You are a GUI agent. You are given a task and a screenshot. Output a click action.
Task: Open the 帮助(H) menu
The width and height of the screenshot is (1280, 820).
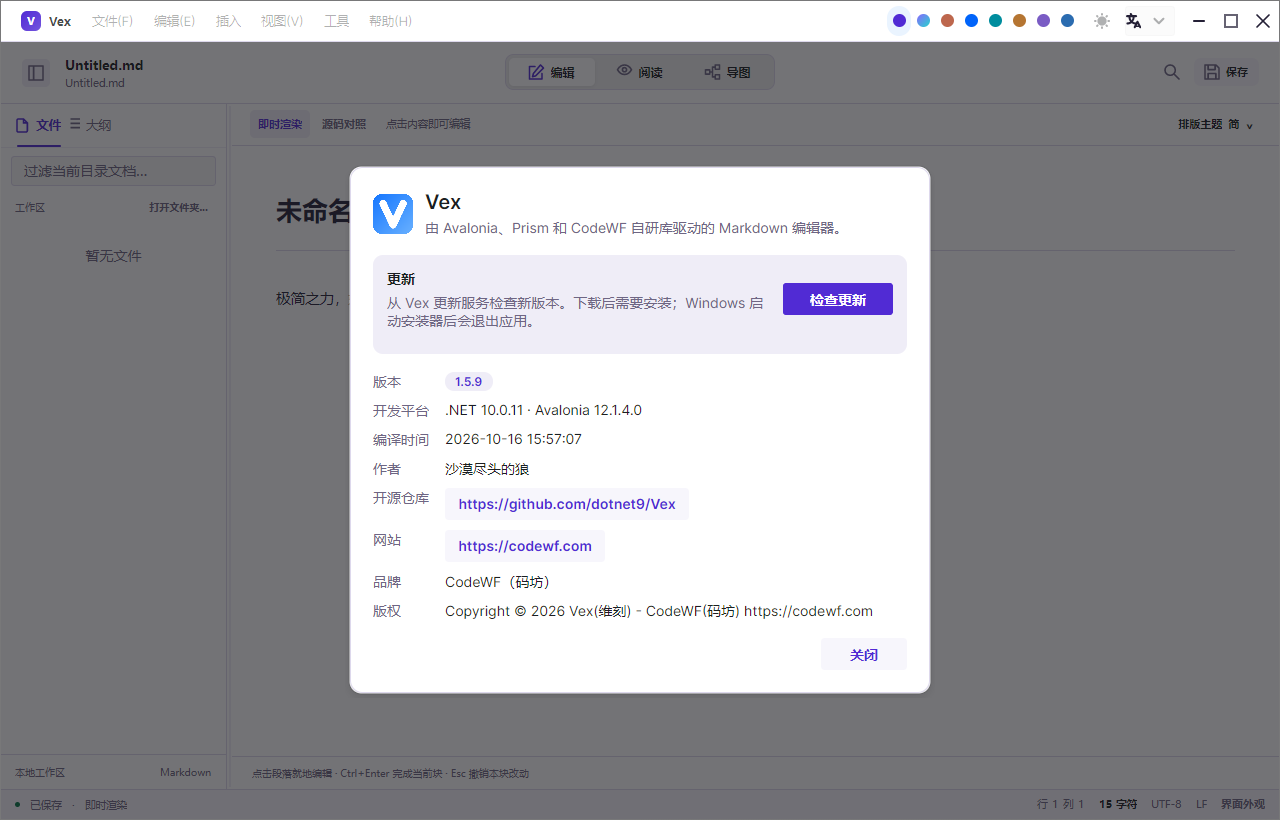(x=390, y=21)
